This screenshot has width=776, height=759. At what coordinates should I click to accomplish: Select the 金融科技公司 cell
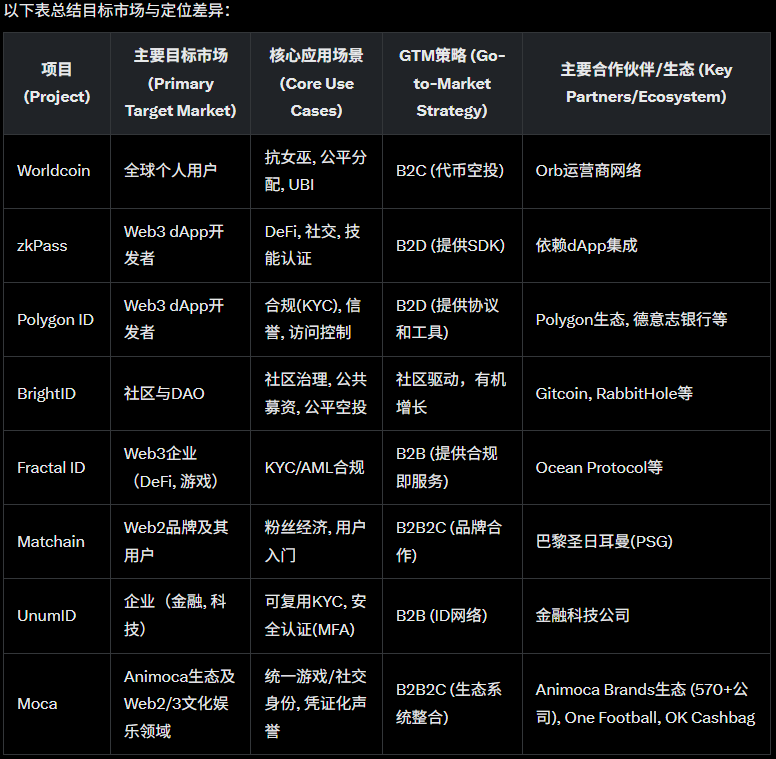pos(646,616)
